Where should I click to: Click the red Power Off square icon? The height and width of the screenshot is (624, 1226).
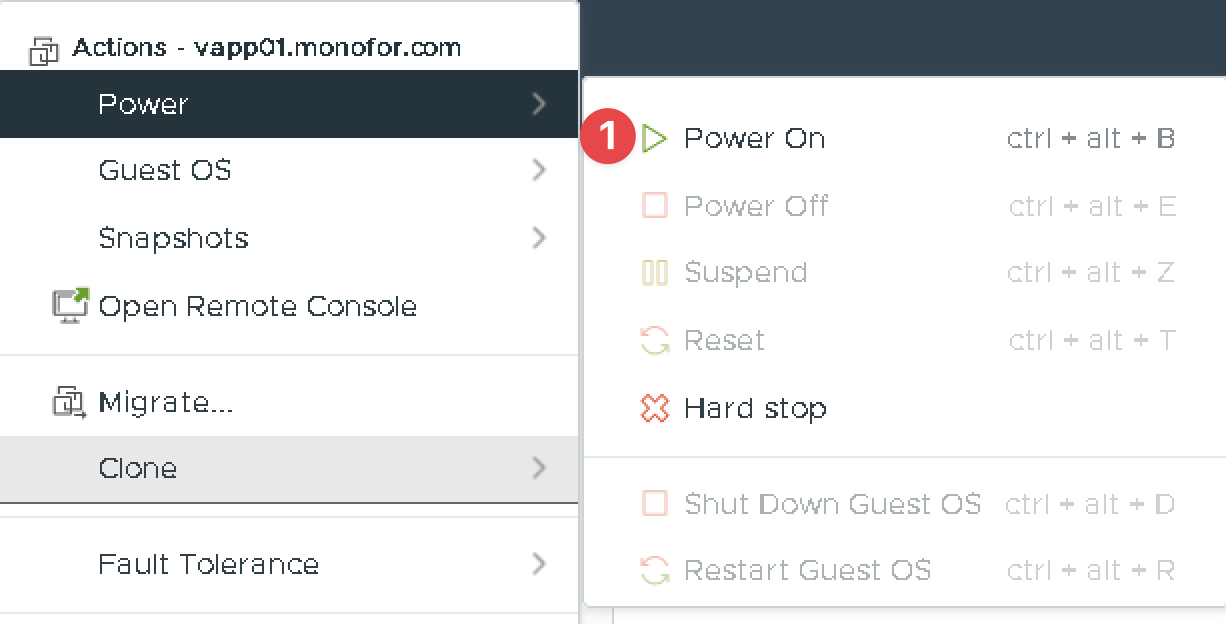click(654, 206)
